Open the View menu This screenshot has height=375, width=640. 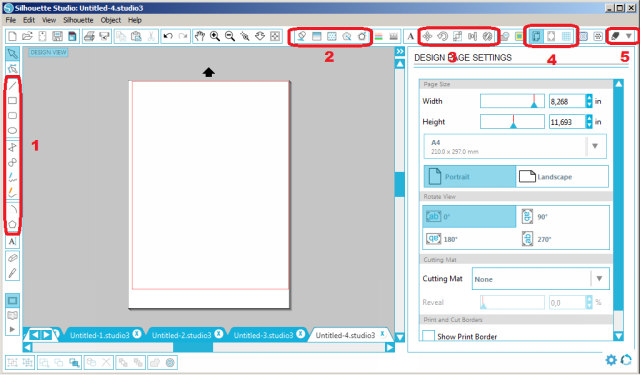[49, 20]
